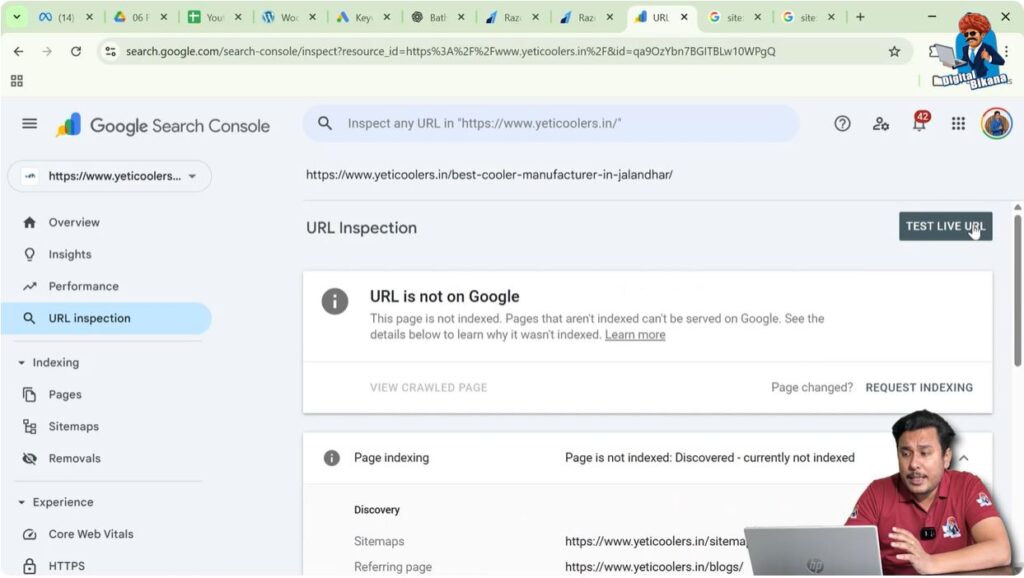
Task: Switch to the Google Sheets You tab
Action: (208, 18)
